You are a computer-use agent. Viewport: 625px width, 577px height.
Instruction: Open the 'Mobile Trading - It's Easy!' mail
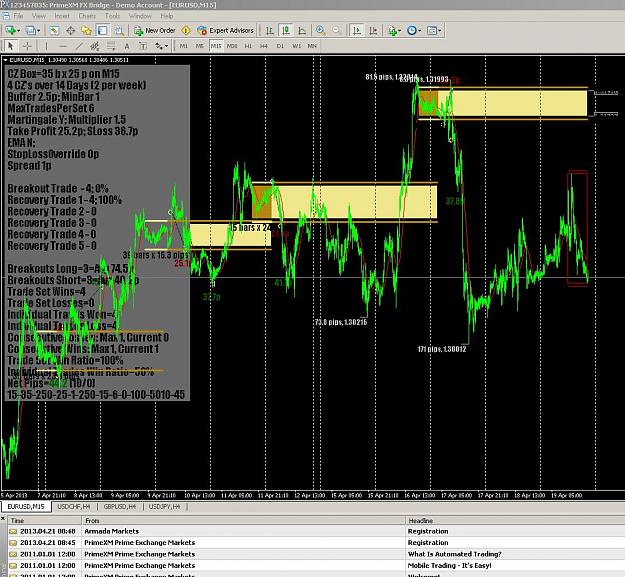coord(316,565)
